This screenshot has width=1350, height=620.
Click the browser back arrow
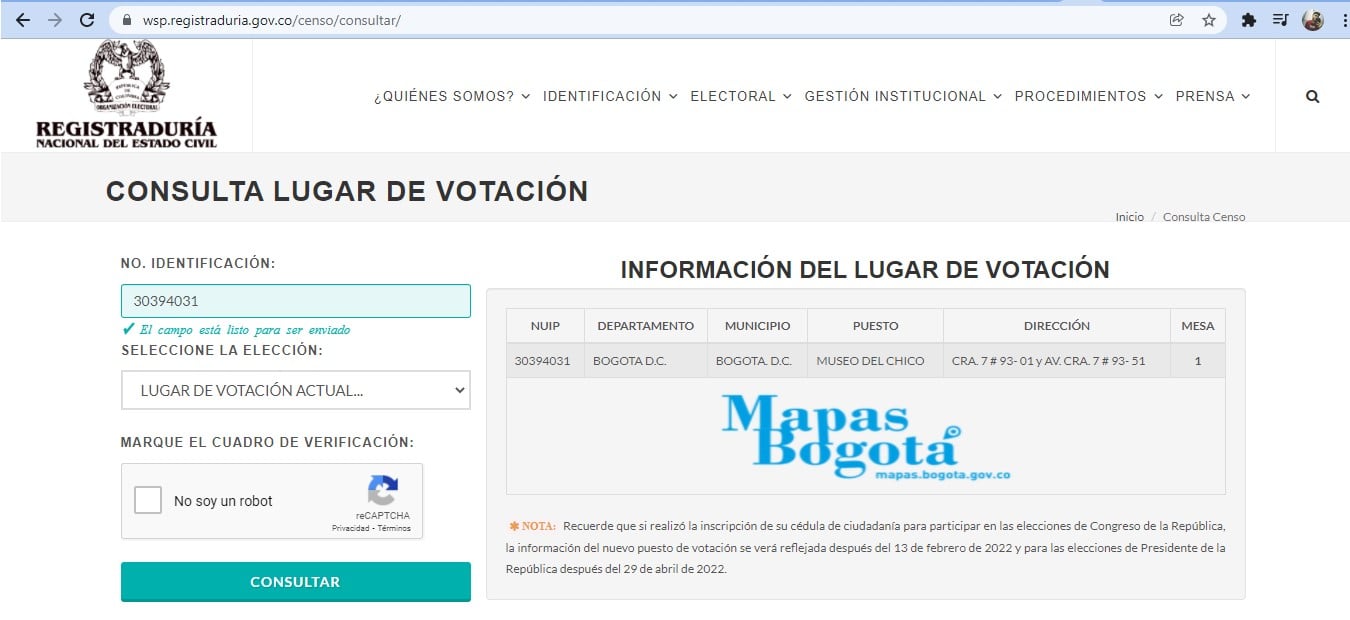tap(23, 20)
